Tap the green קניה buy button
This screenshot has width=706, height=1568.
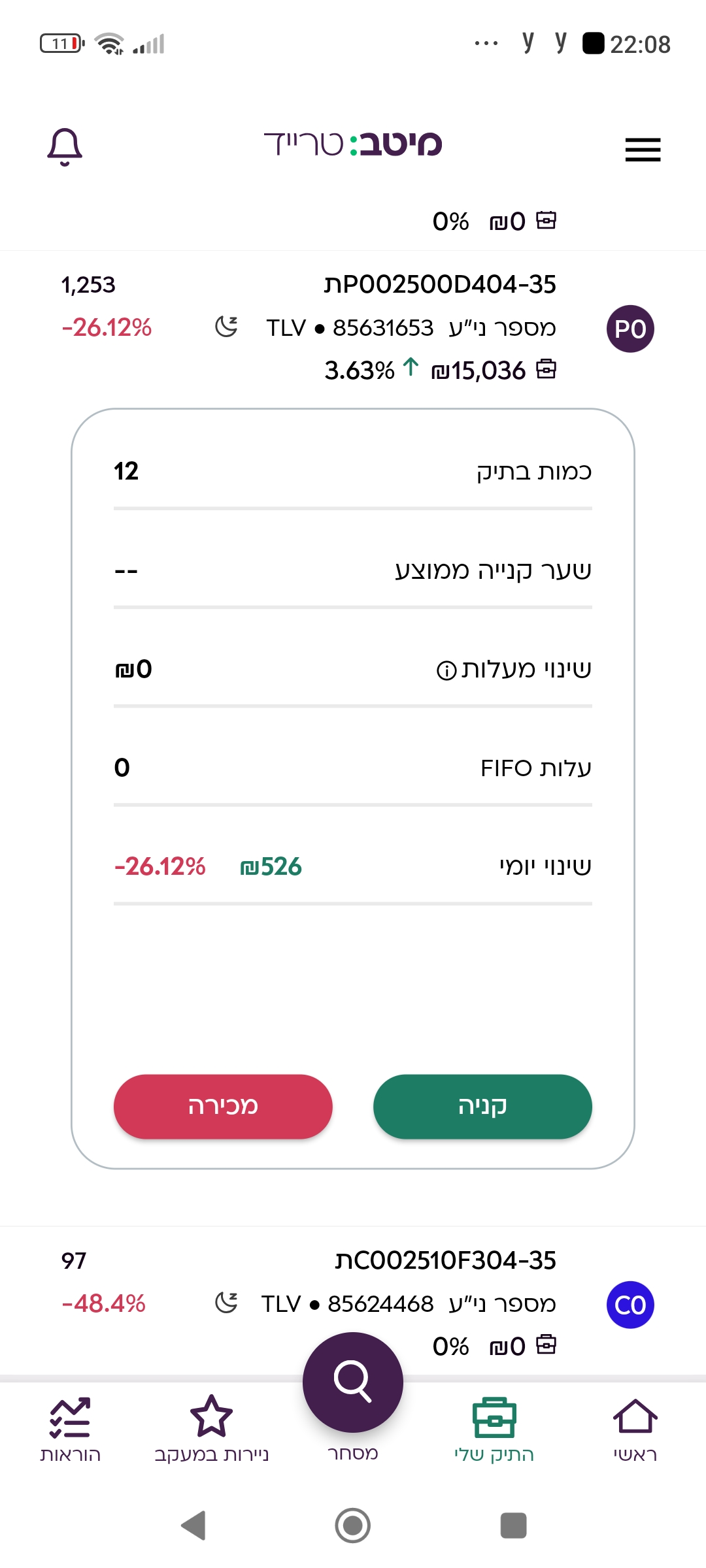(x=482, y=1106)
